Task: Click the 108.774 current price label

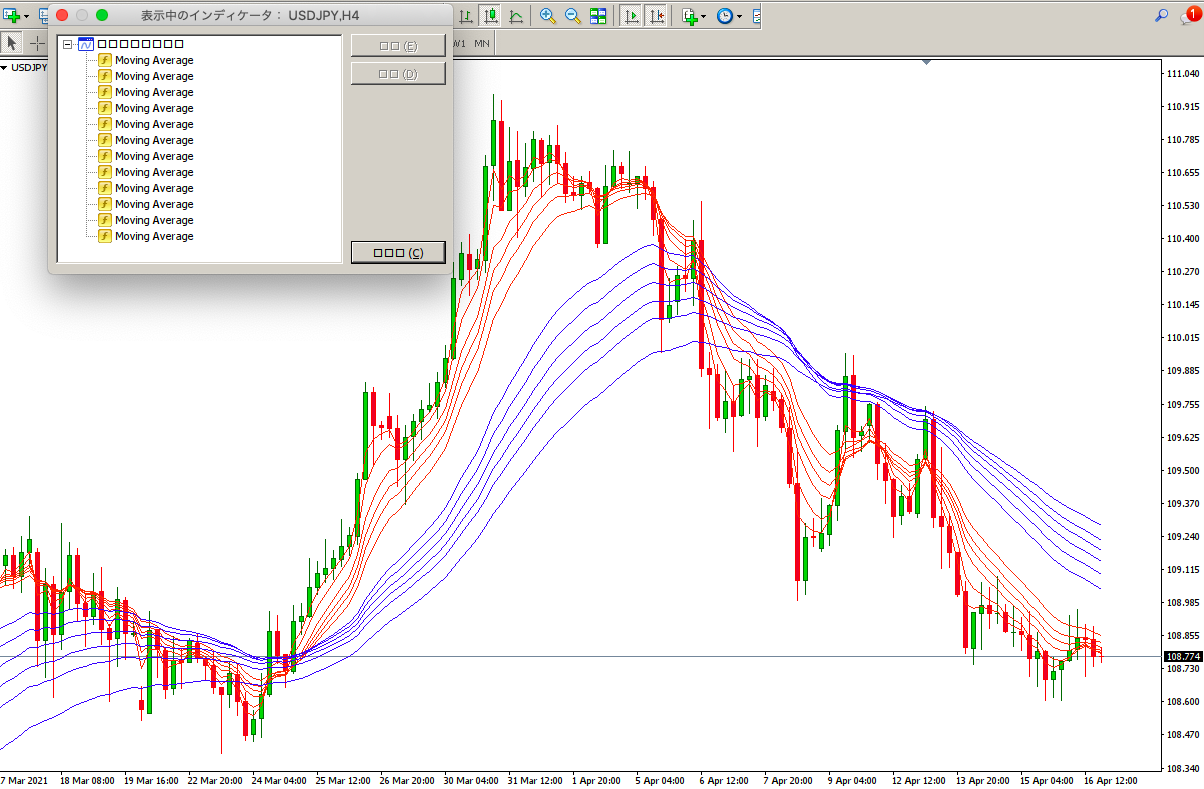Action: [1181, 656]
